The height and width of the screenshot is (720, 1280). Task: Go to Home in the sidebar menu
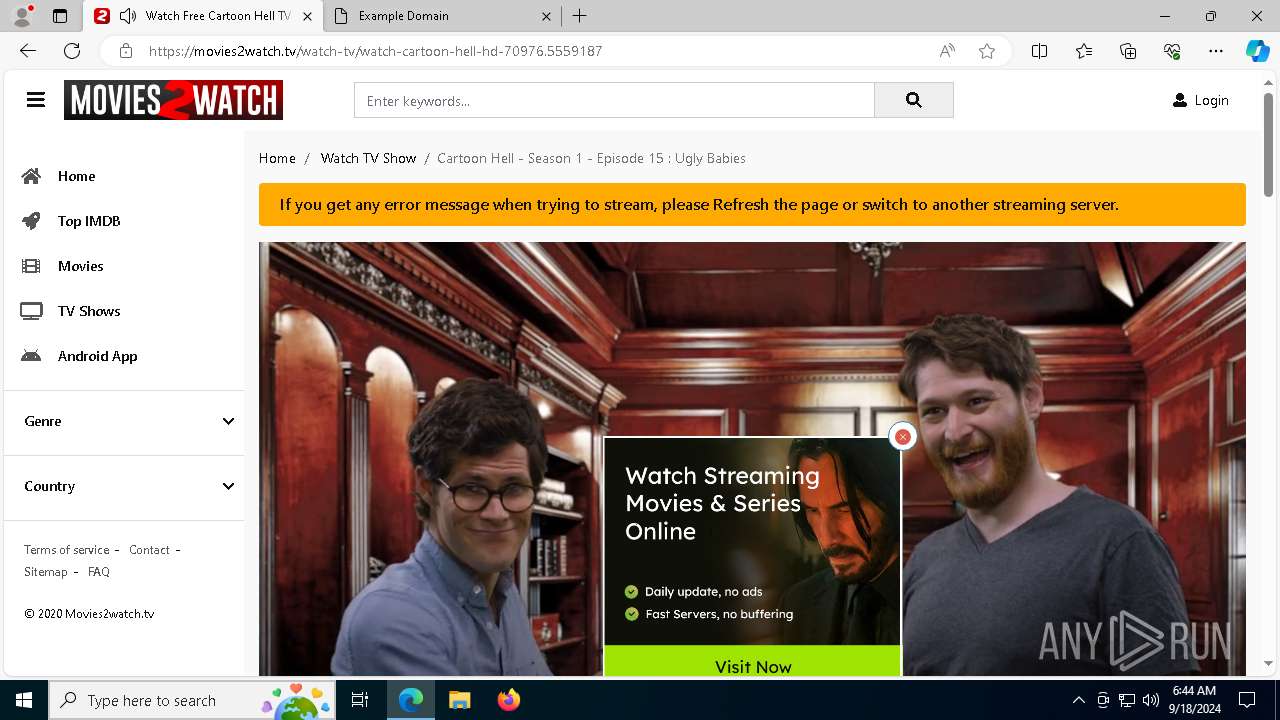click(77, 176)
